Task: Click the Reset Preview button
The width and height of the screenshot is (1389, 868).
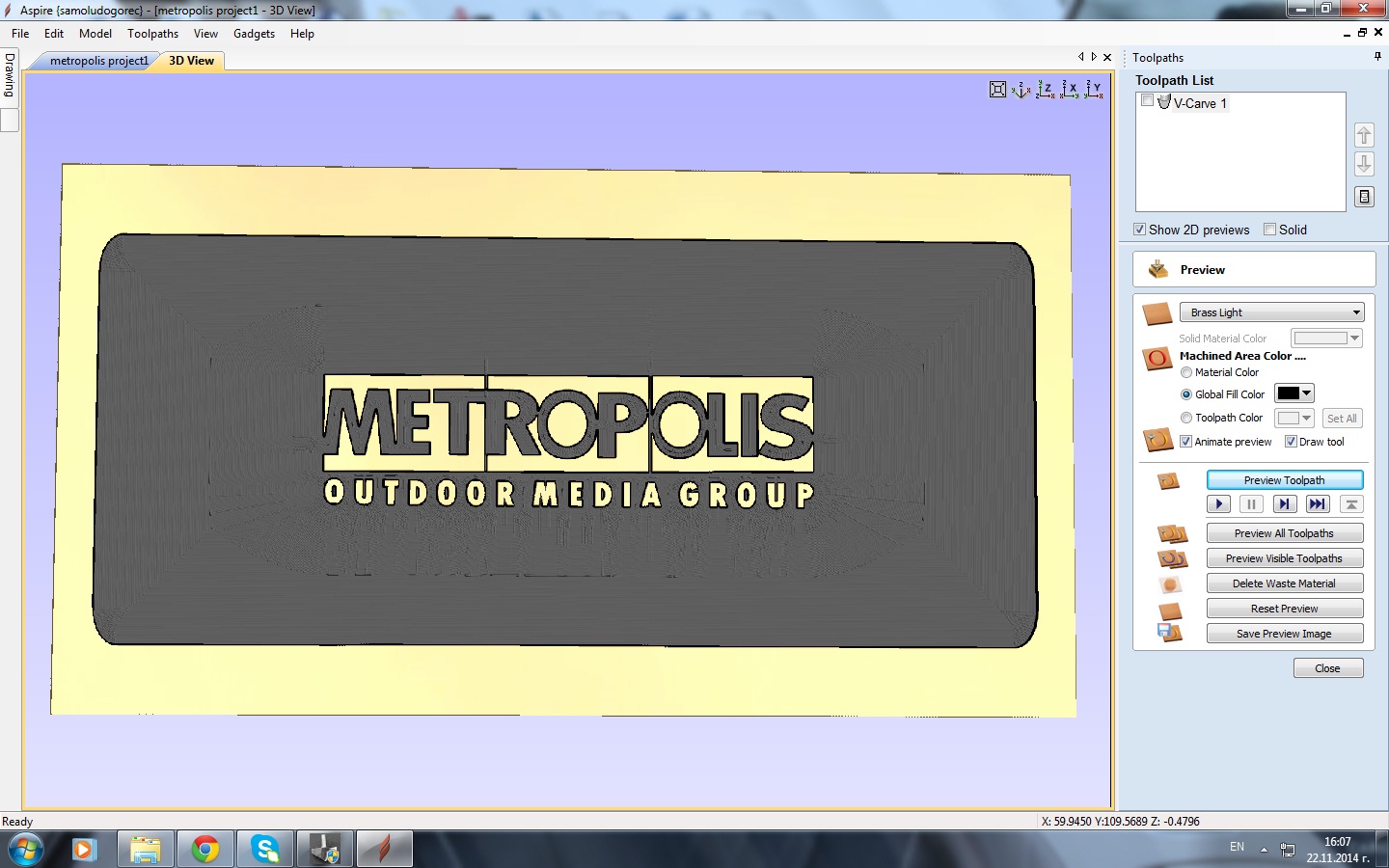Action: (x=1284, y=609)
